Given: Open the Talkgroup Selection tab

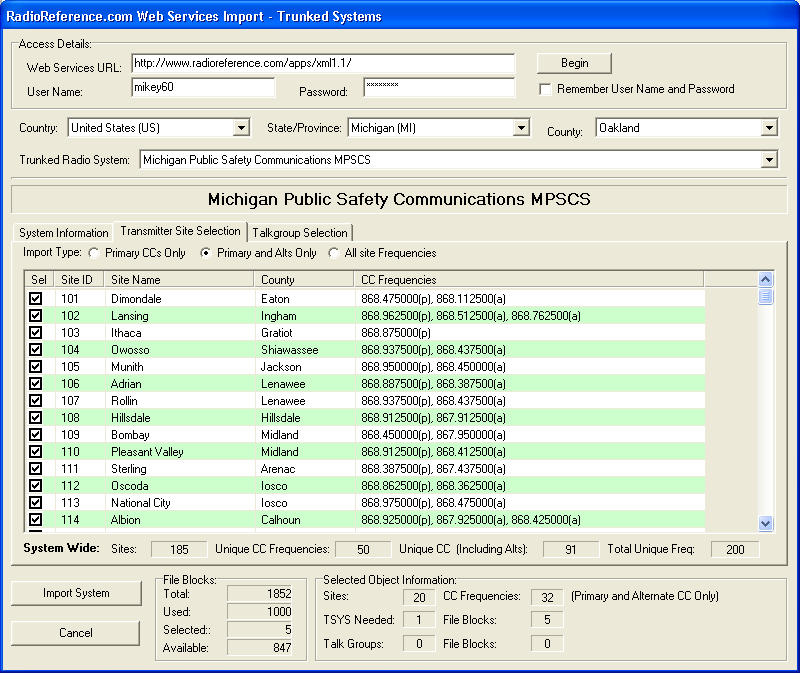Looking at the screenshot, I should pyautogui.click(x=299, y=233).
